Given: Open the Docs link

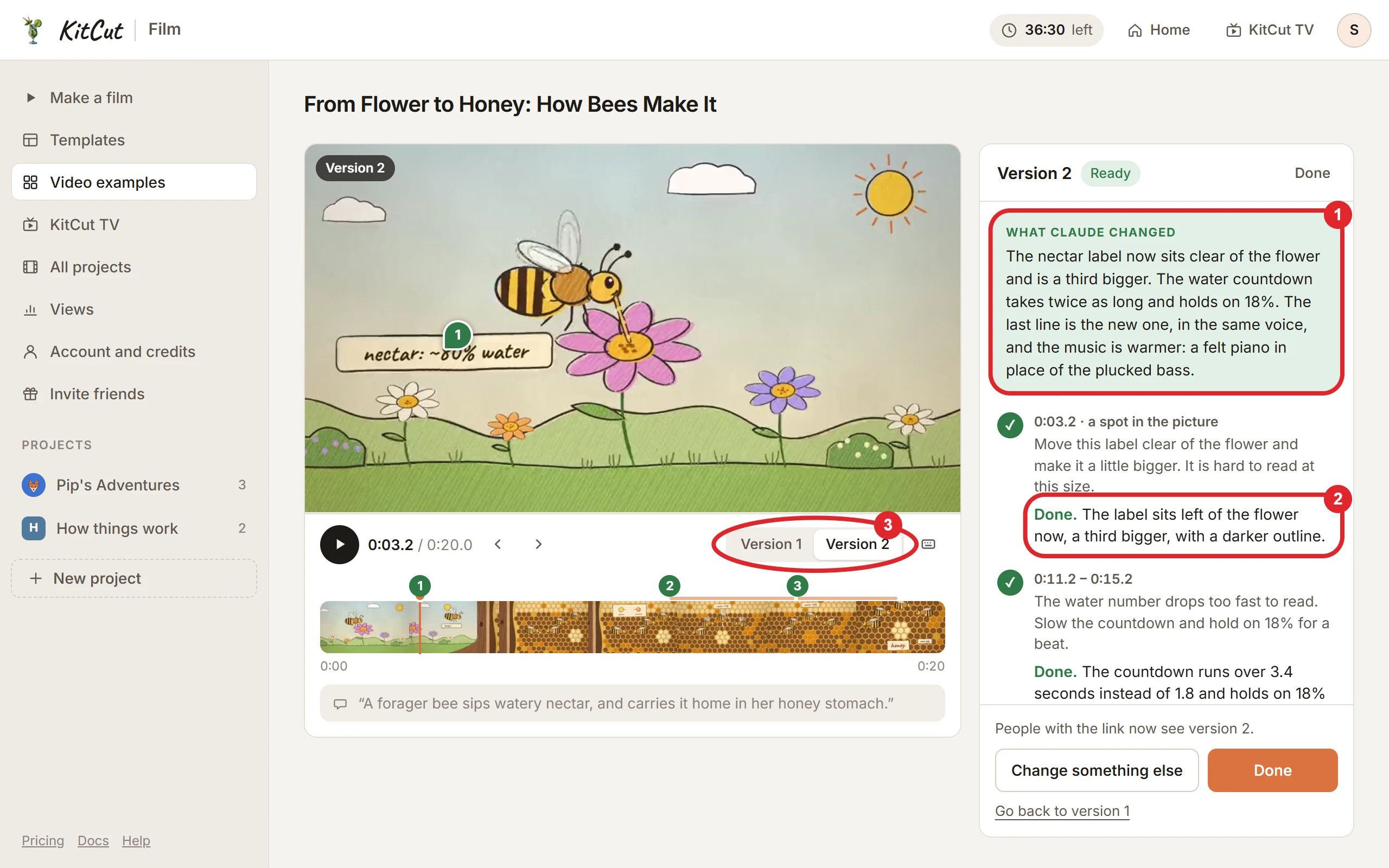Looking at the screenshot, I should click(93, 840).
